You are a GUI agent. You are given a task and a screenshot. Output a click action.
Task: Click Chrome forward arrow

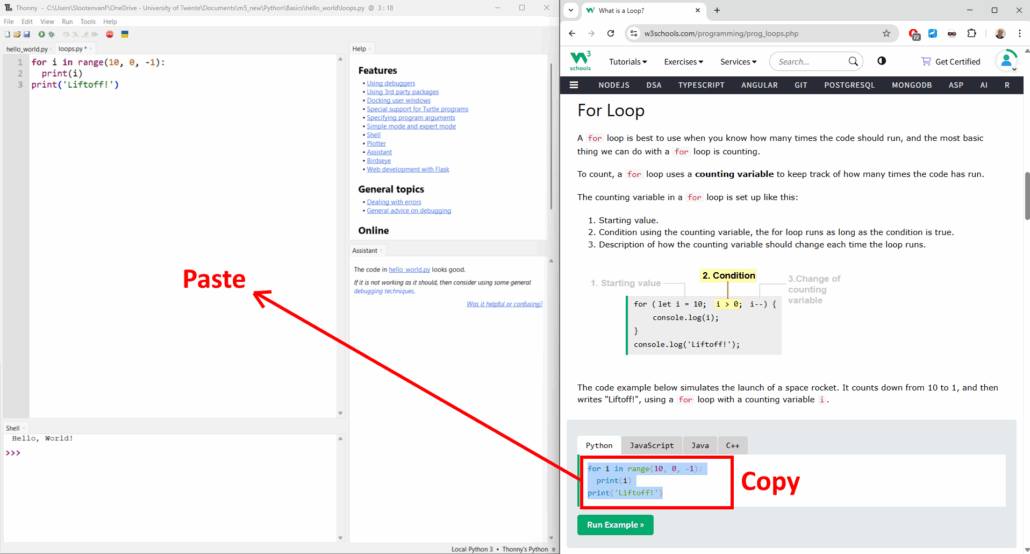(591, 34)
